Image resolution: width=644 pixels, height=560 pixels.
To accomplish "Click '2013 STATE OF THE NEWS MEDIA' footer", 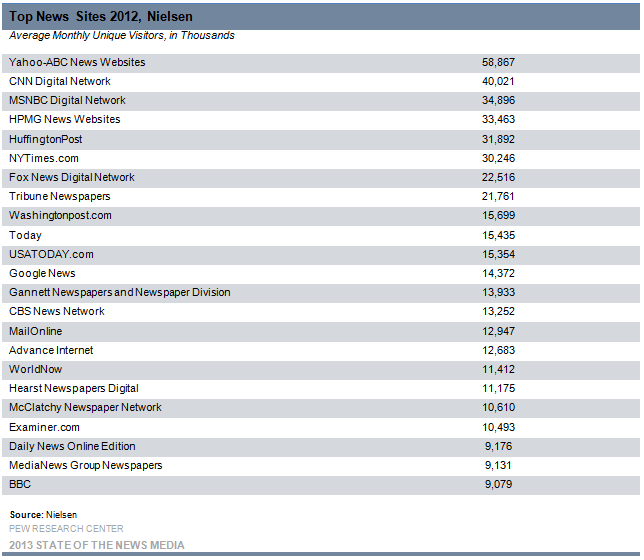I will [97, 545].
